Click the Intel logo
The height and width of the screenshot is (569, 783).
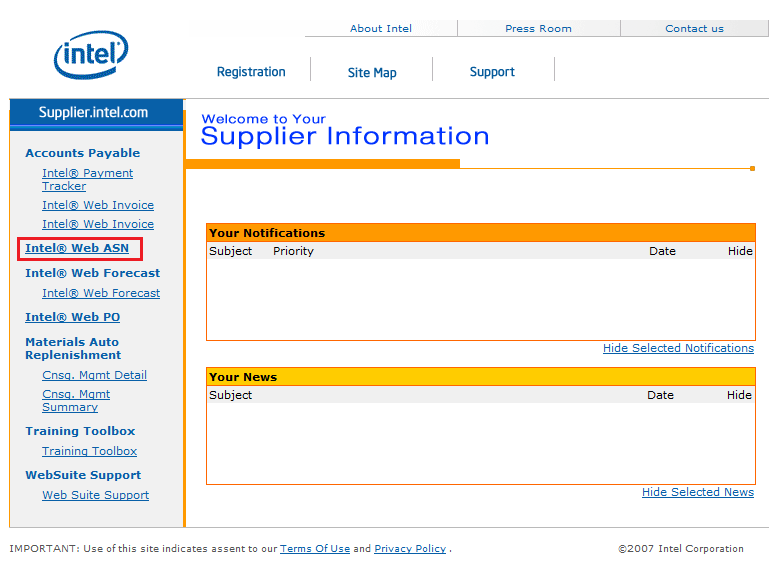[x=91, y=54]
